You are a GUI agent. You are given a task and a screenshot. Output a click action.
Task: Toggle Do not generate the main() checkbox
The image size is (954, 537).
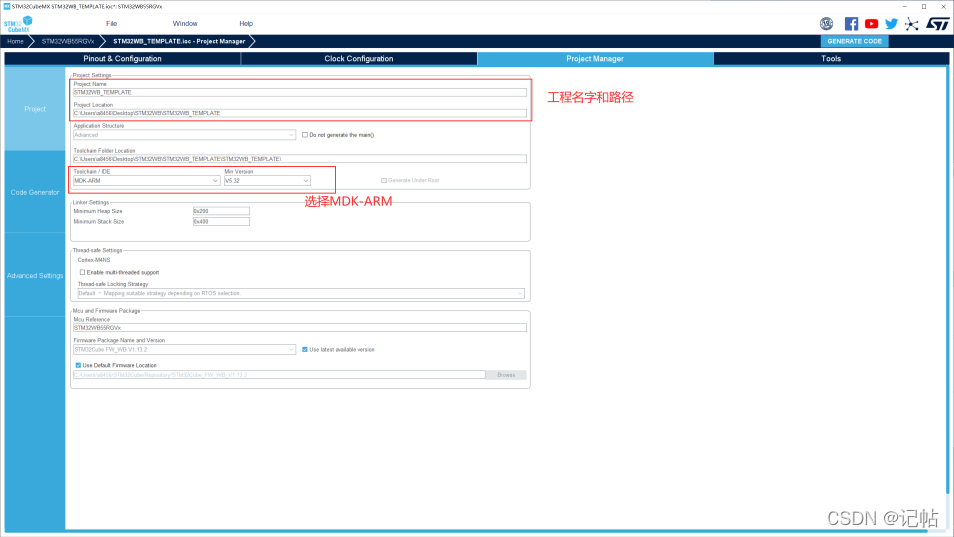pos(305,135)
